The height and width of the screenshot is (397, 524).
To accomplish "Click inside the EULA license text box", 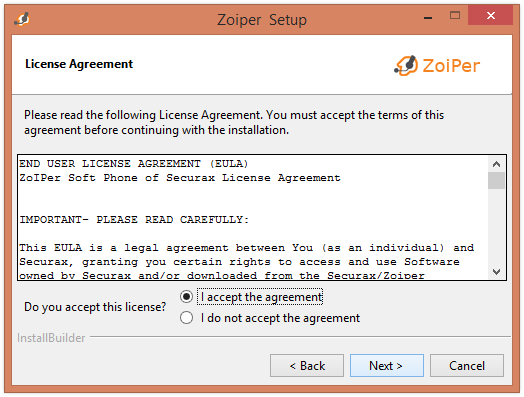I will [x=253, y=218].
